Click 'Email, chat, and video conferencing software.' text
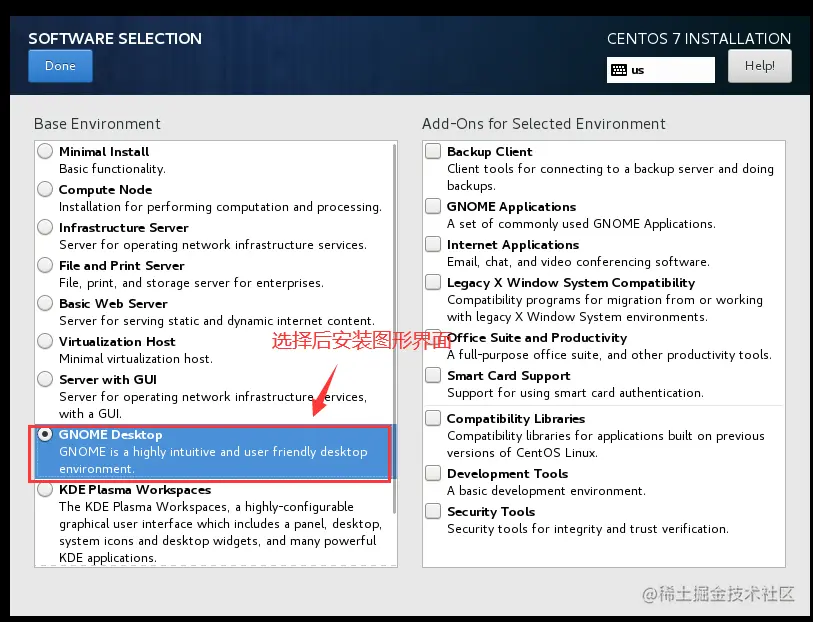Viewport: 813px width, 622px height. 578,262
